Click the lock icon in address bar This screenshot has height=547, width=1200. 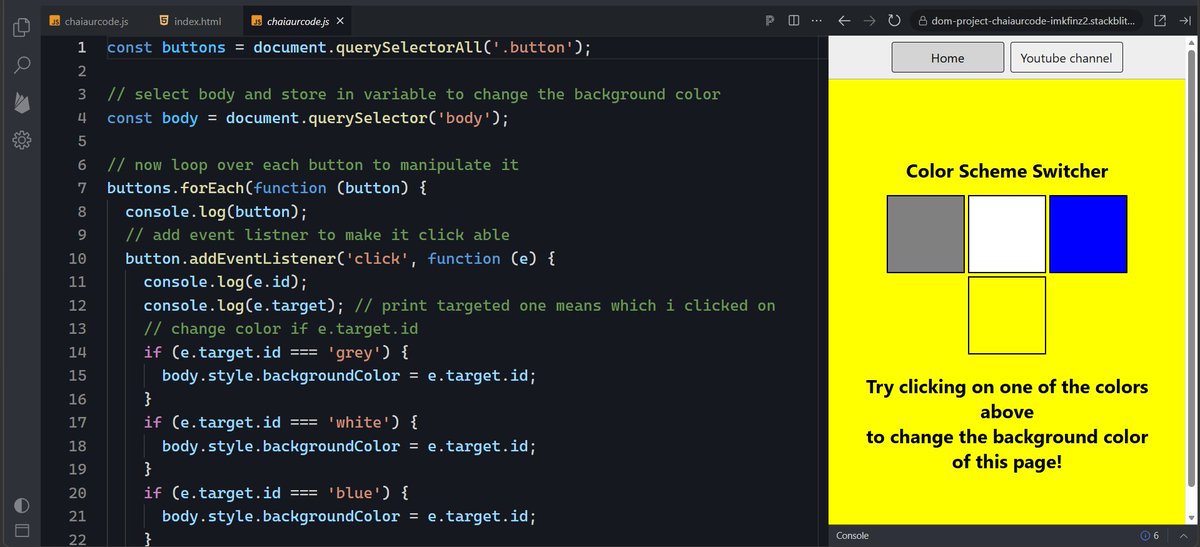point(922,20)
